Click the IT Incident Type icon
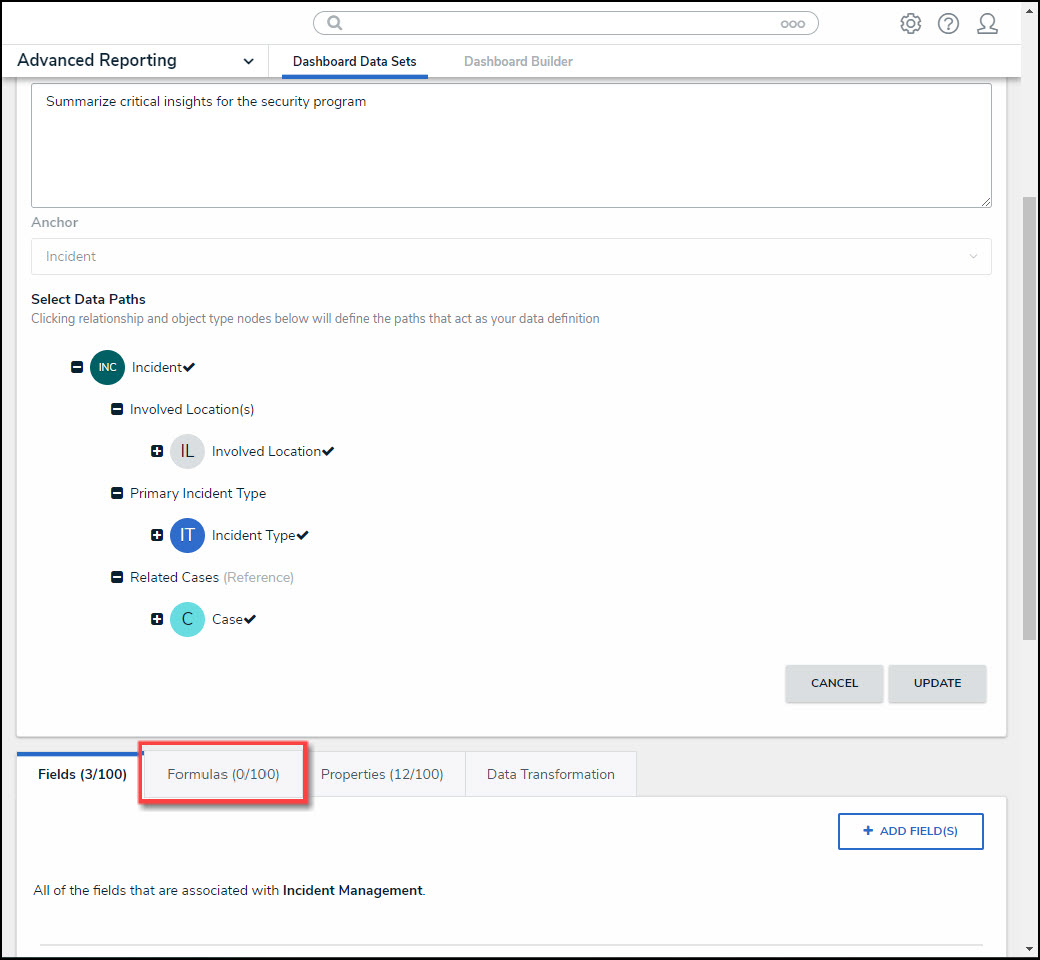 tap(187, 535)
